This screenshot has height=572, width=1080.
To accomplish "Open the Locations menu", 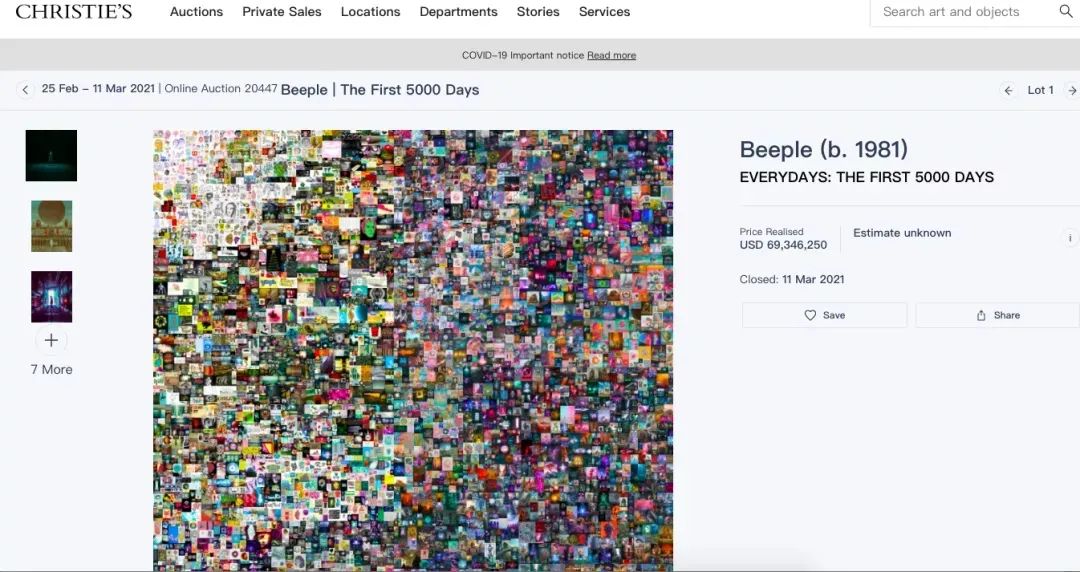I will click(x=371, y=12).
